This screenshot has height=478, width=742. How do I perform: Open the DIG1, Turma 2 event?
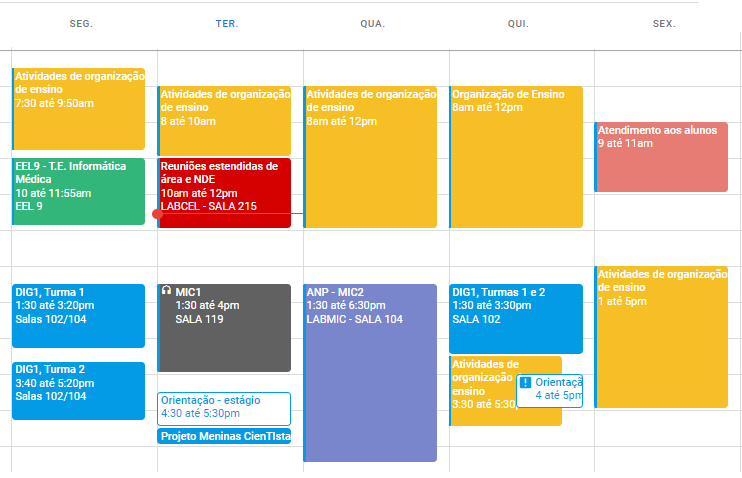pyautogui.click(x=79, y=390)
